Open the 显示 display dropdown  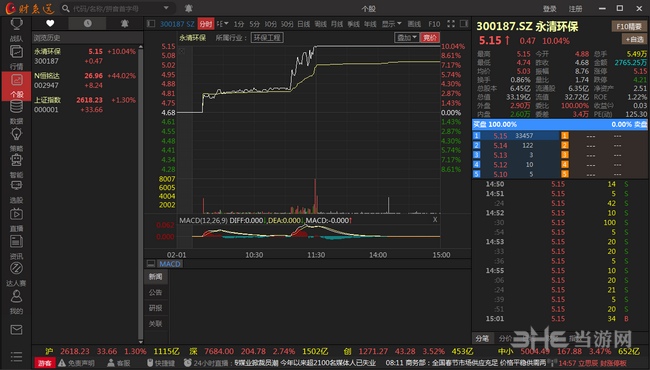[391, 24]
